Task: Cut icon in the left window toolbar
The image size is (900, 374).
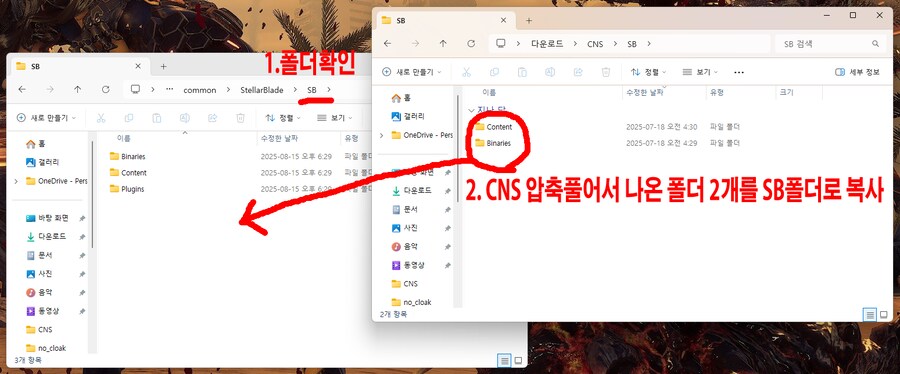Action: [x=101, y=118]
